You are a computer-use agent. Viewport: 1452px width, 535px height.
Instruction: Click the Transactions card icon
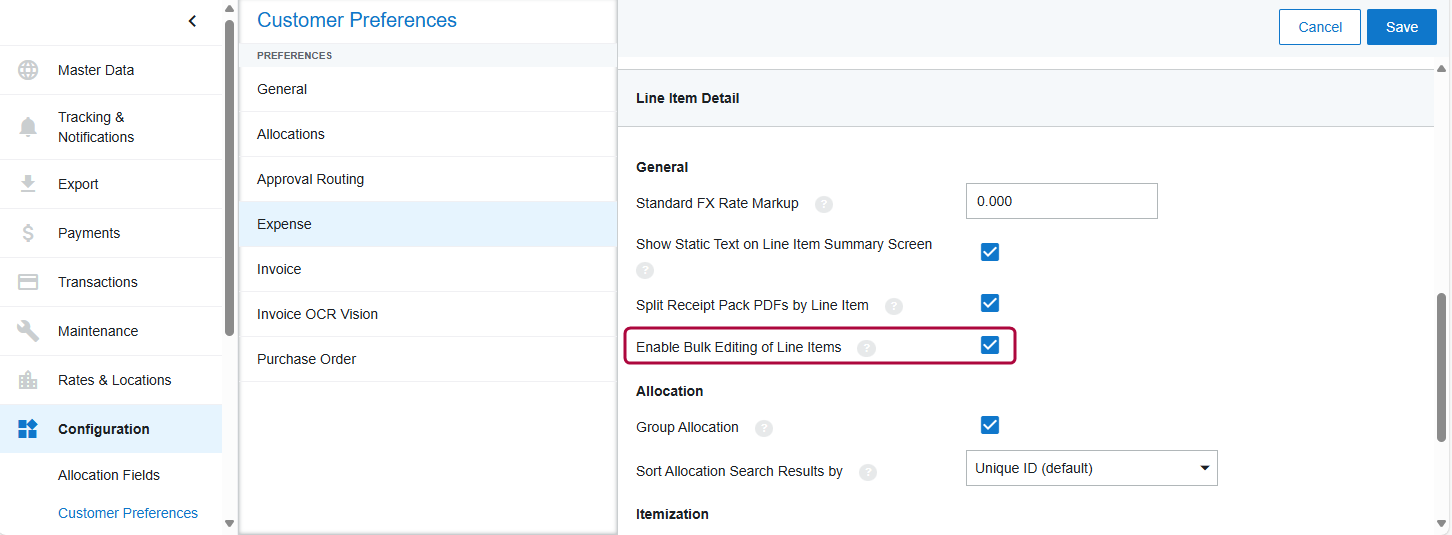(x=28, y=282)
